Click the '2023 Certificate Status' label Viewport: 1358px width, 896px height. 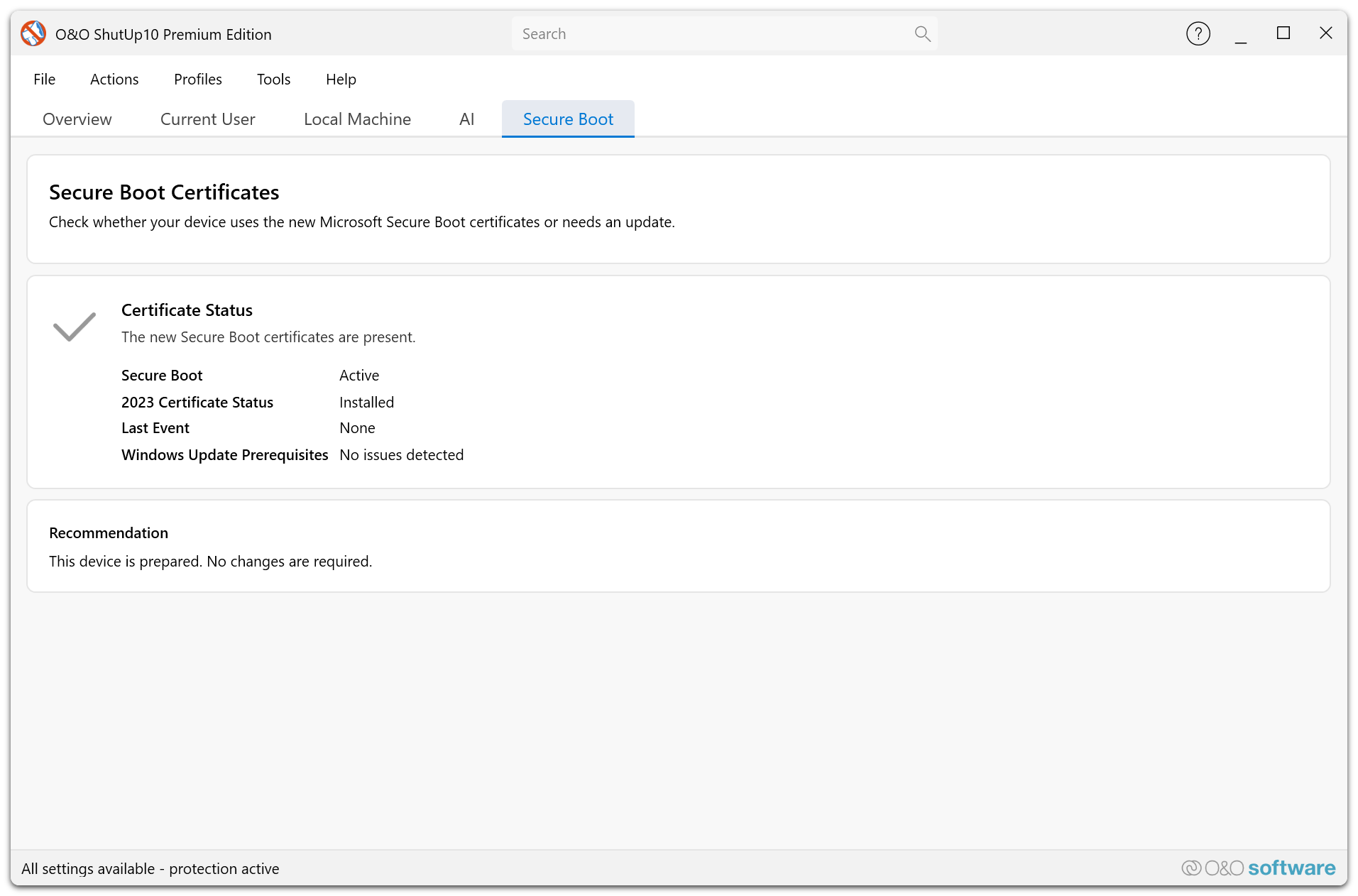[197, 403]
